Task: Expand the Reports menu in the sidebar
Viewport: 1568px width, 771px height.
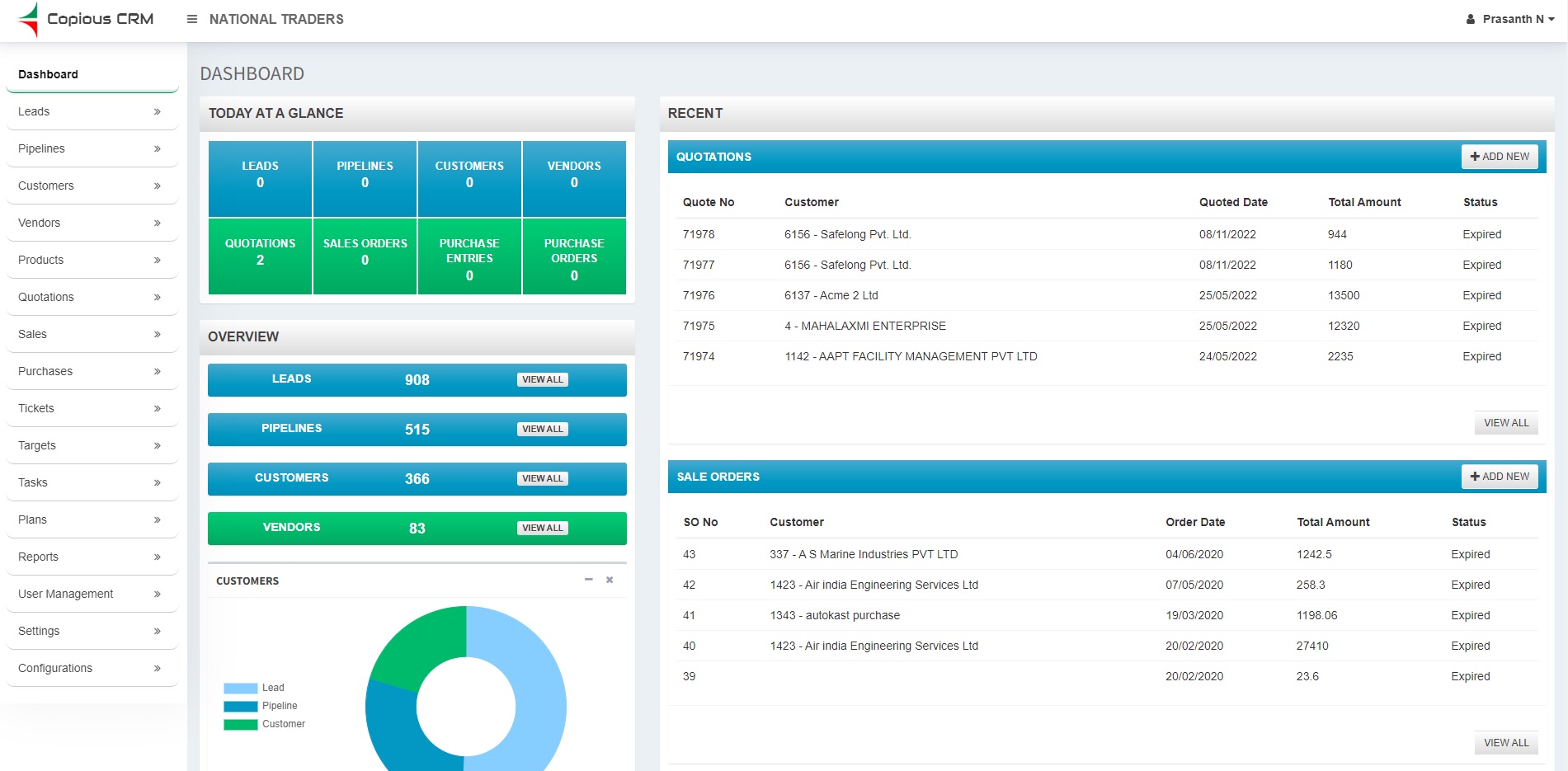Action: point(91,557)
